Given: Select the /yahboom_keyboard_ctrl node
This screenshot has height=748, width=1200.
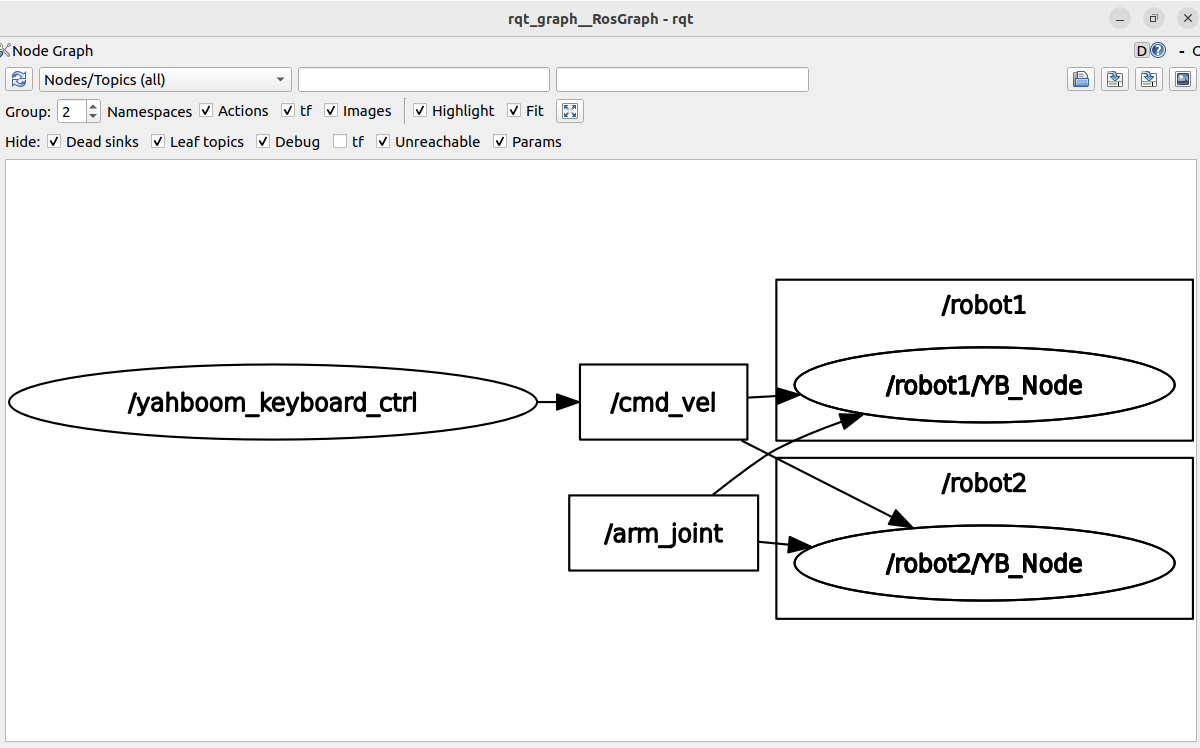Looking at the screenshot, I should pyautogui.click(x=273, y=402).
